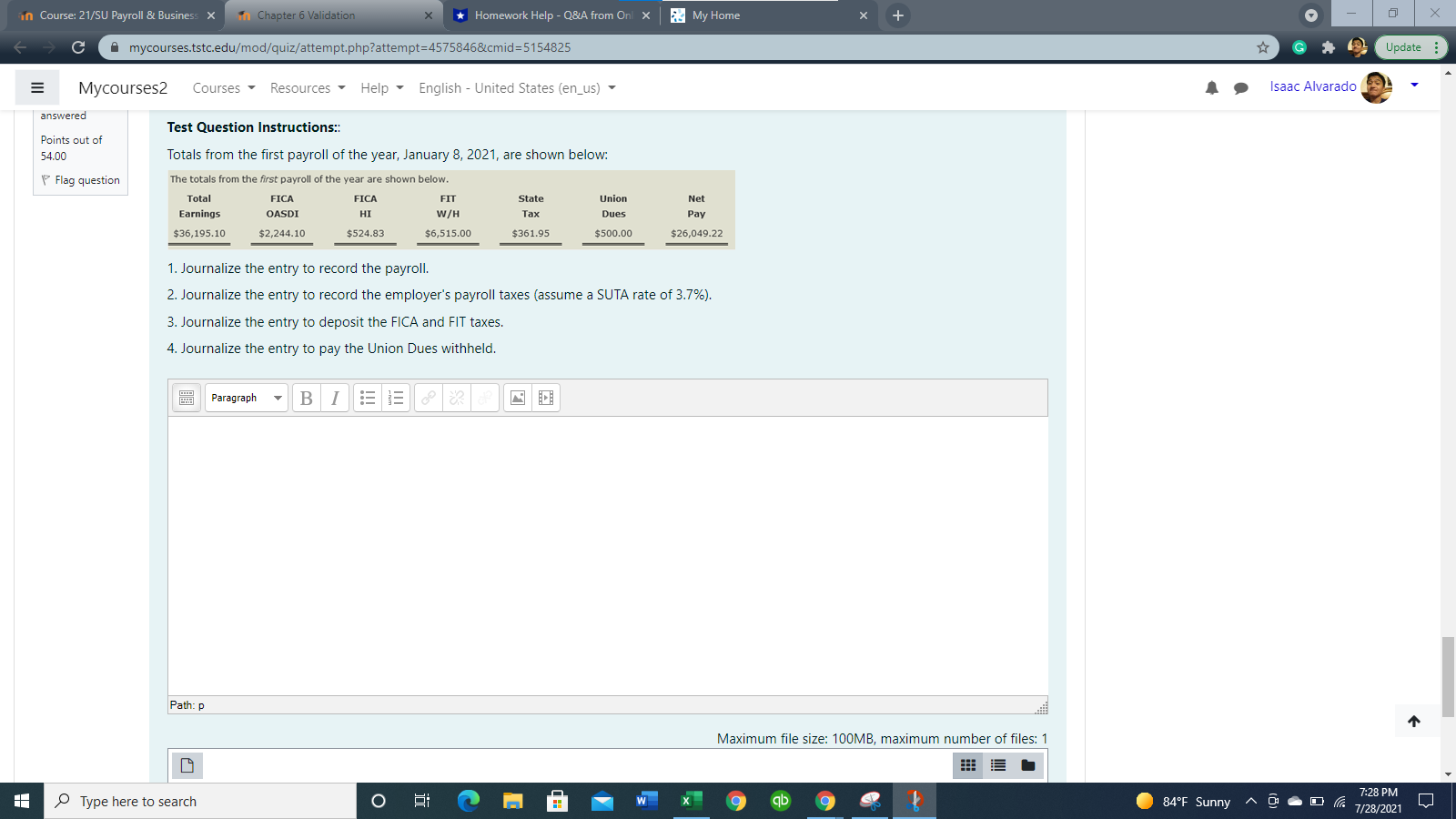1456x819 pixels.
Task: Open the Paragraph style dropdown
Action: [x=246, y=397]
